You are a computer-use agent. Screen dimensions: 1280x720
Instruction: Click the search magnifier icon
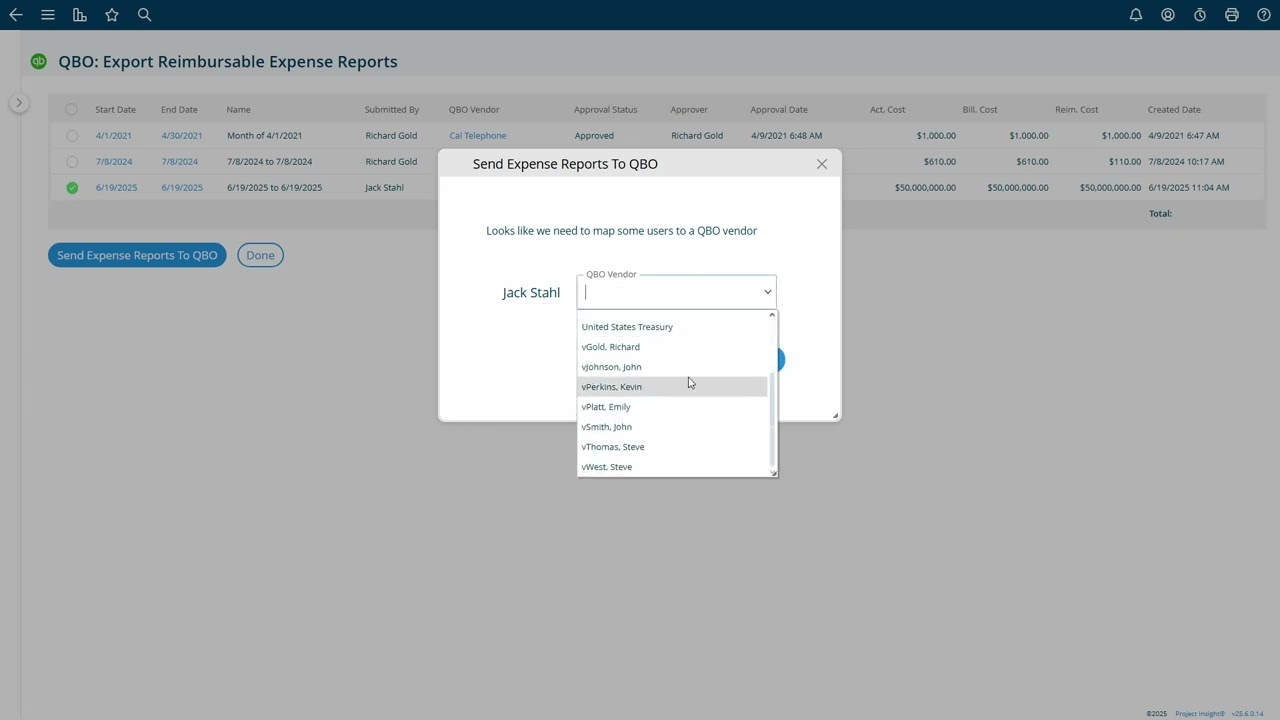tap(144, 15)
